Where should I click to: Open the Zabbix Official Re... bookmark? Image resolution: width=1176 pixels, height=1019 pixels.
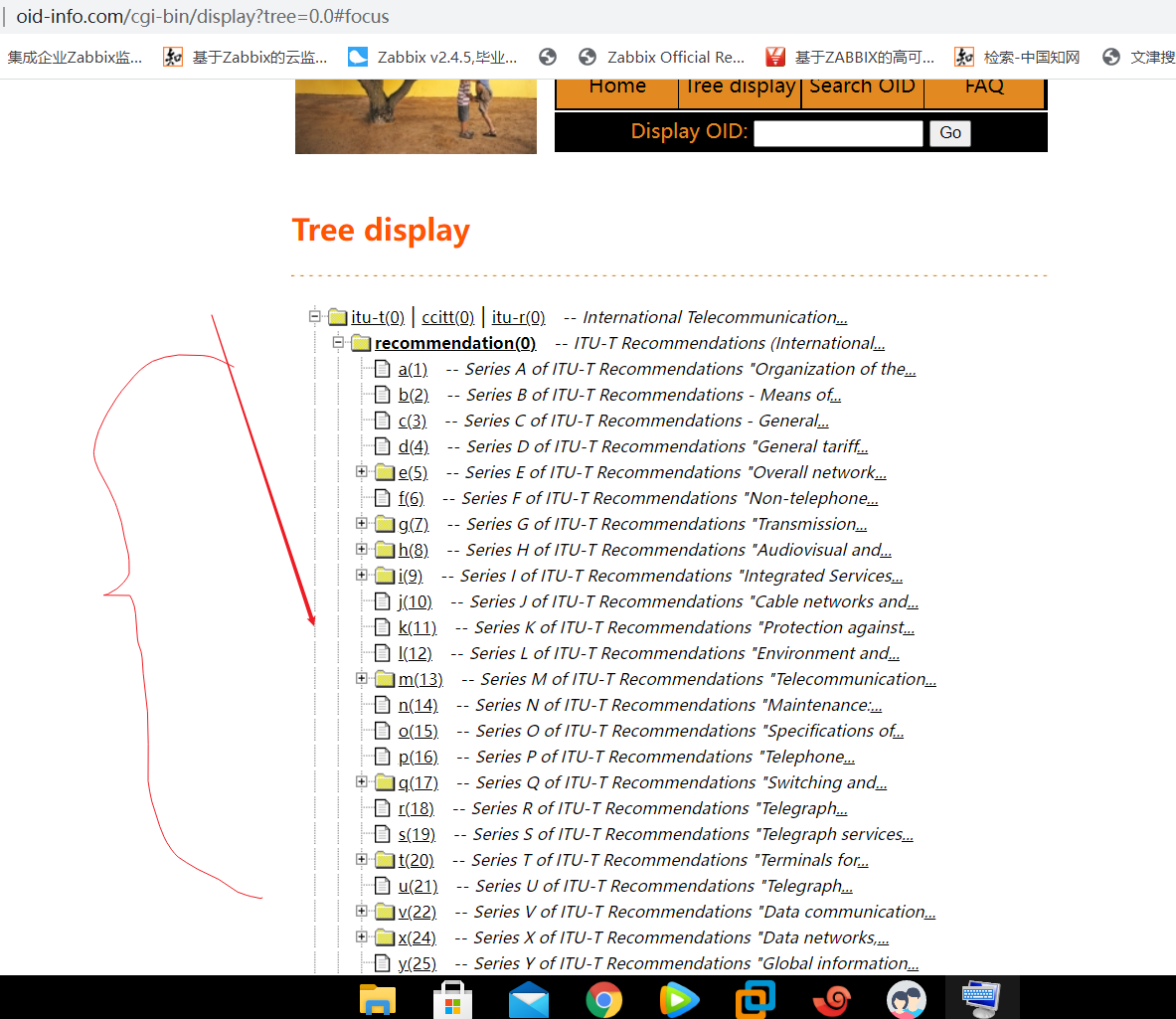point(662,57)
